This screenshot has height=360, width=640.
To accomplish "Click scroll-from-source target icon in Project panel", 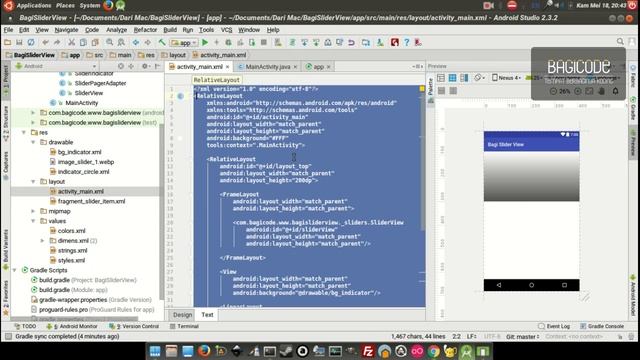I will (120, 66).
